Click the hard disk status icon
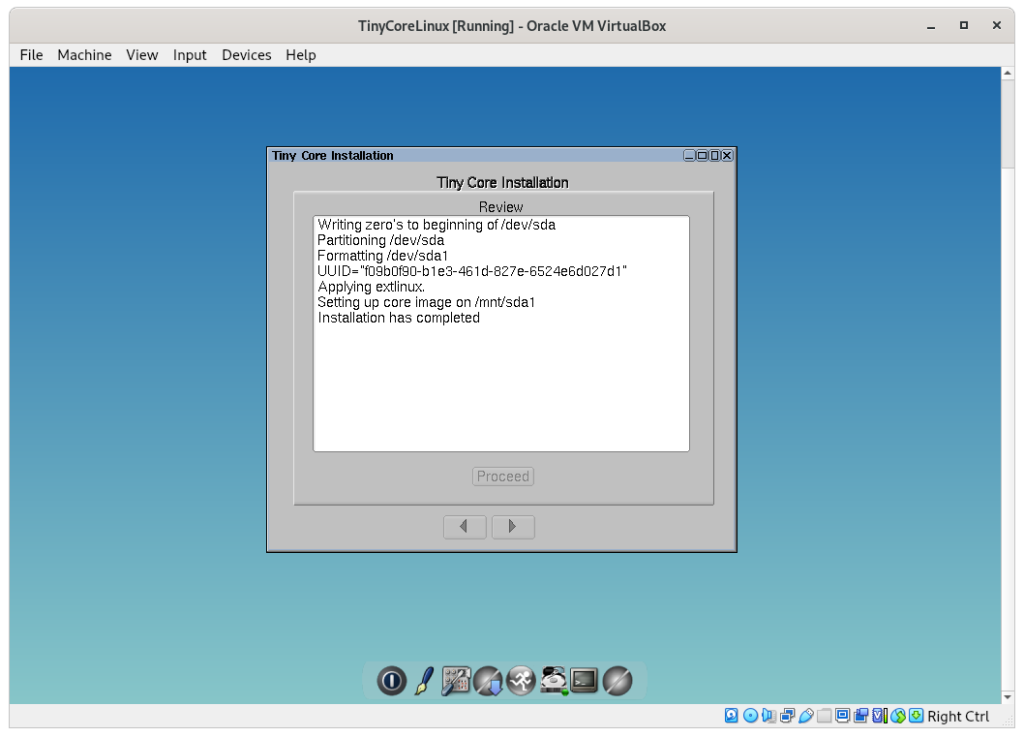 [730, 716]
